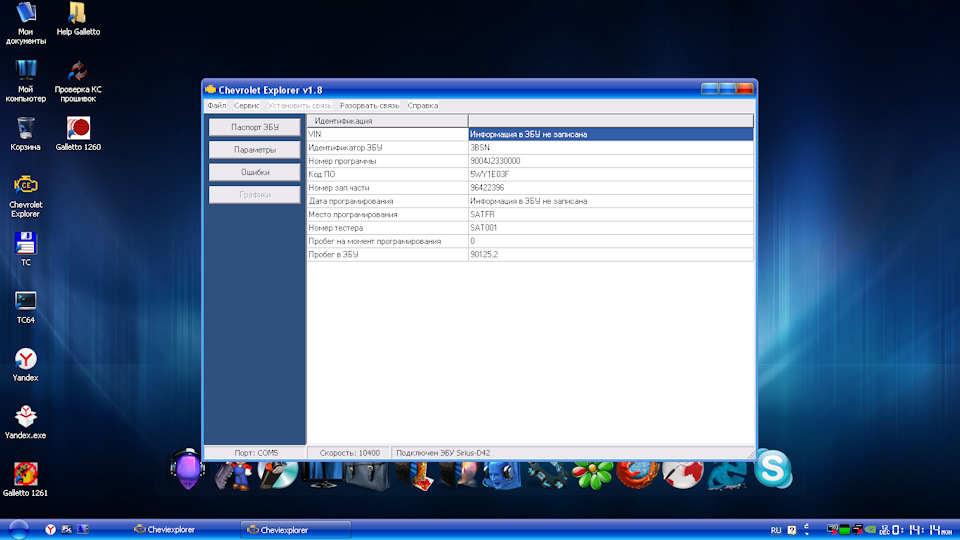Image resolution: width=960 pixels, height=540 pixels.
Task: Click the system tray clock
Action: pos(921,530)
